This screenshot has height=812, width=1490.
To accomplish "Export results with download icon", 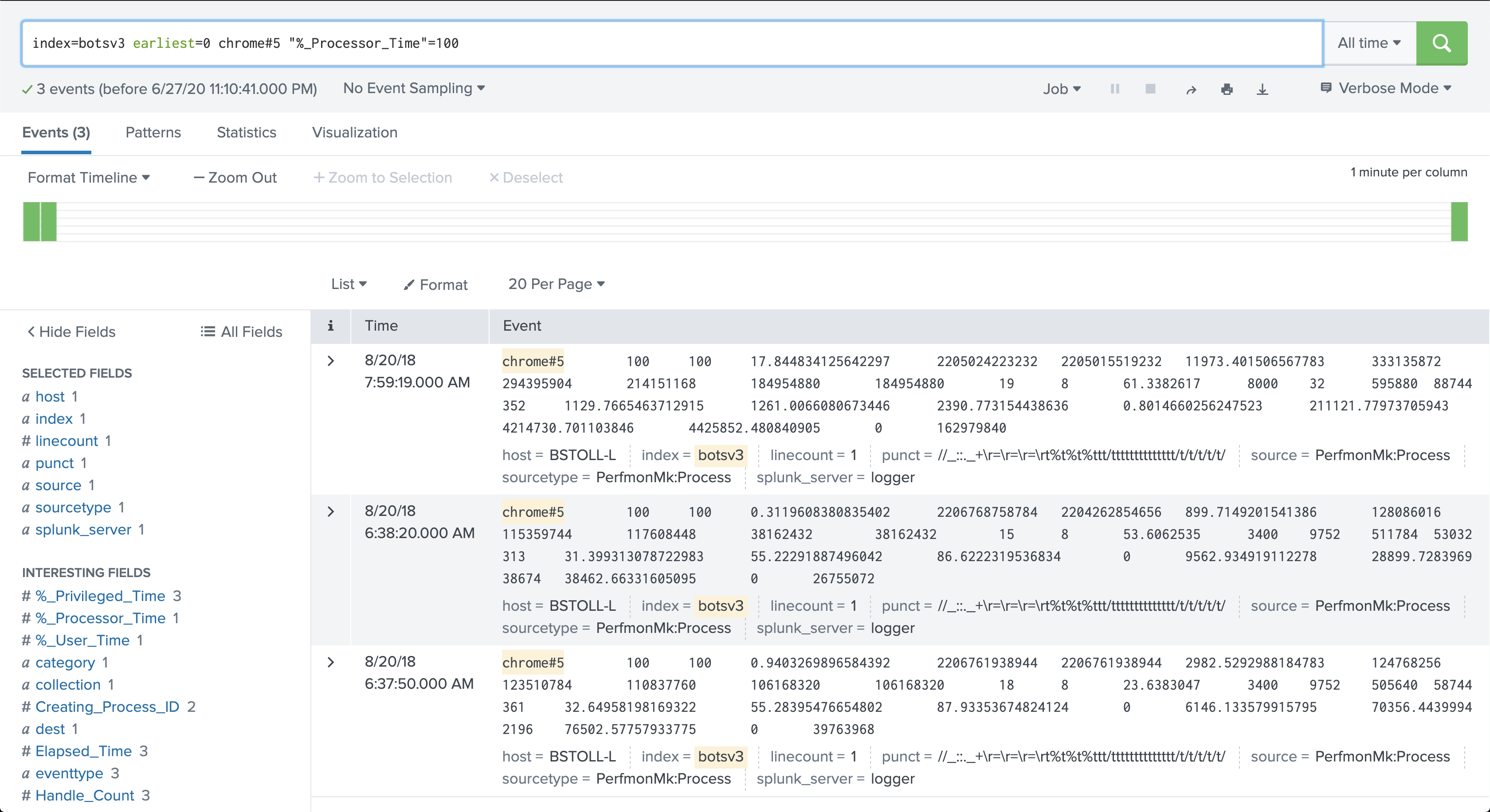I will [x=1263, y=89].
